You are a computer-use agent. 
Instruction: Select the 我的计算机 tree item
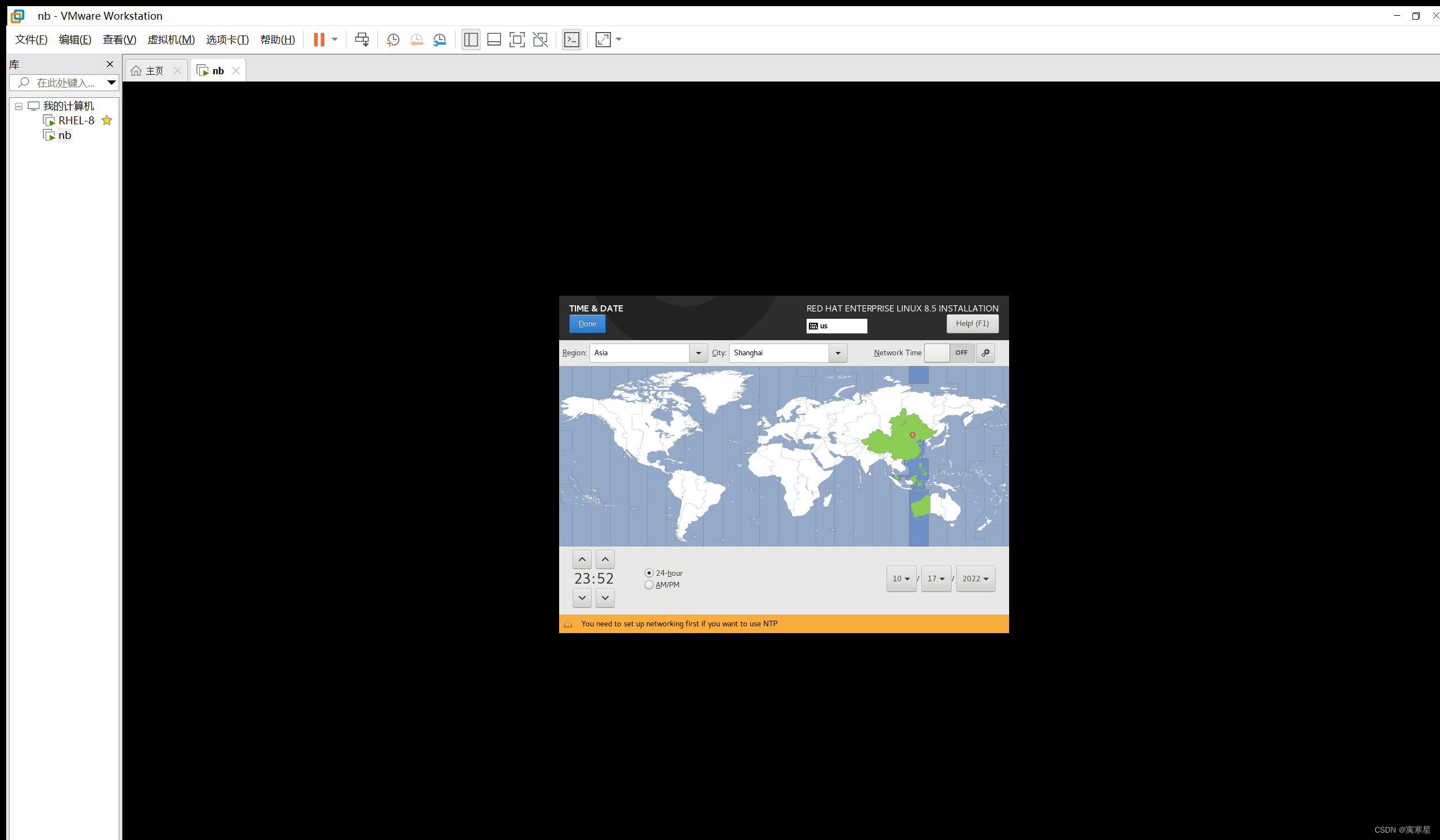(68, 106)
